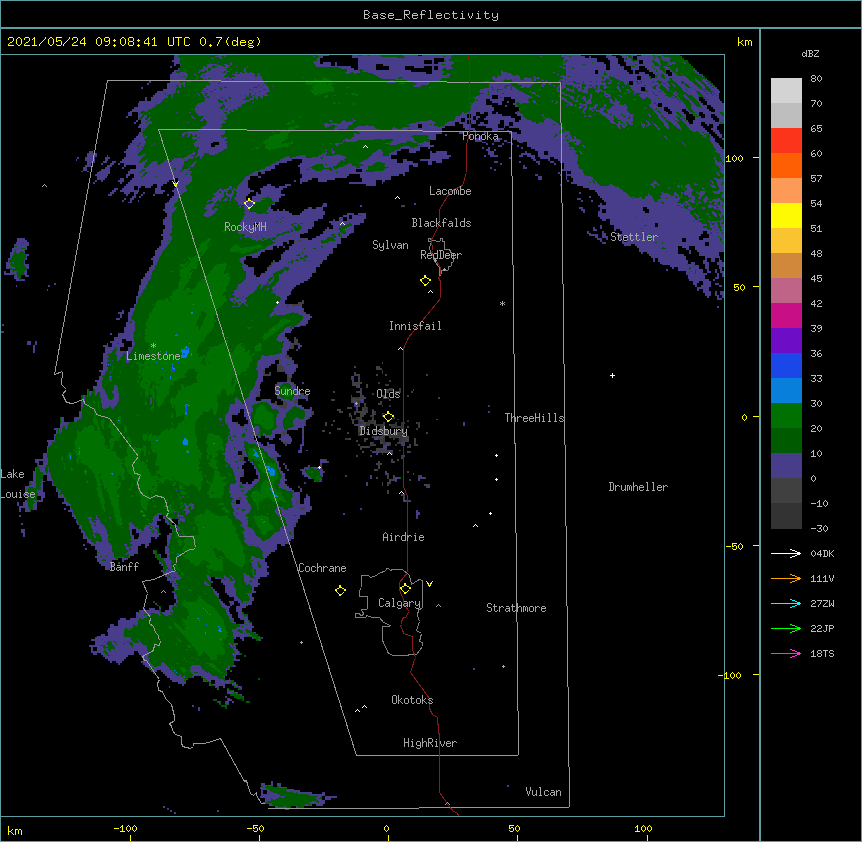Click the Limestone label
Viewport: 862px width, 842px height.
(x=153, y=356)
